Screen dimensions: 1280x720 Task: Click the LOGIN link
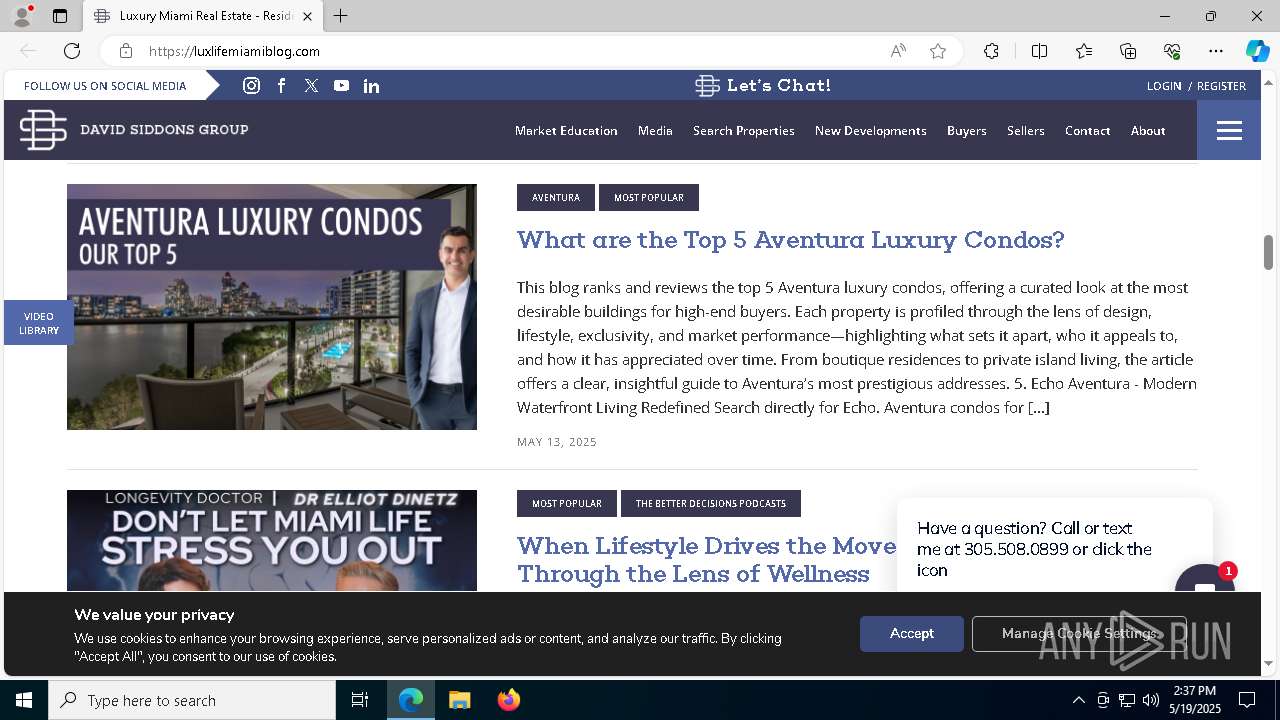point(1164,86)
